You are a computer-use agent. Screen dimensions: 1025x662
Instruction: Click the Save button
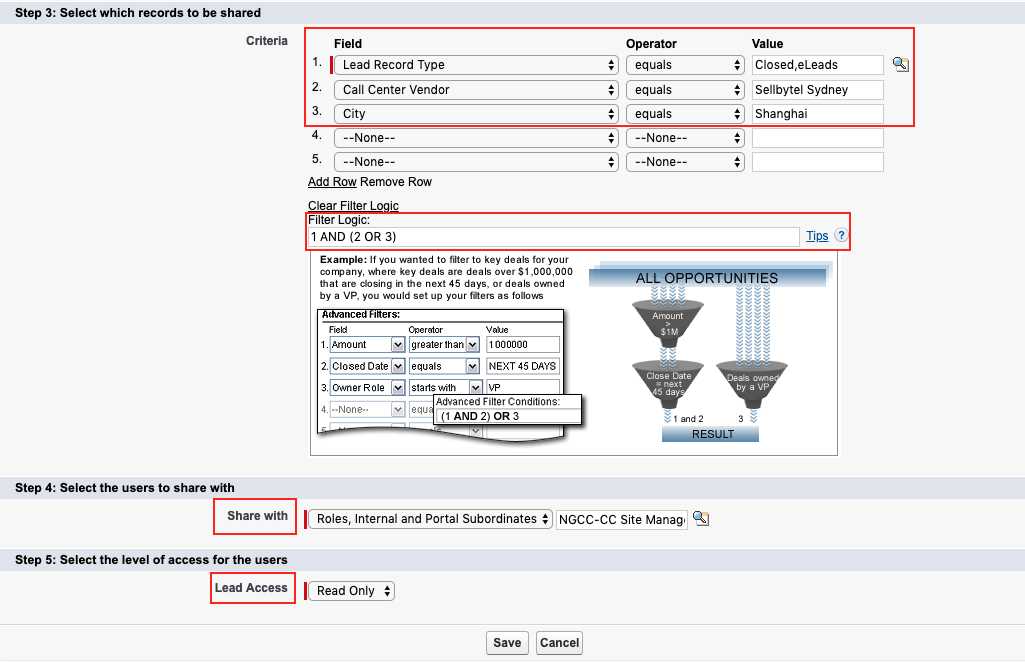coord(507,642)
